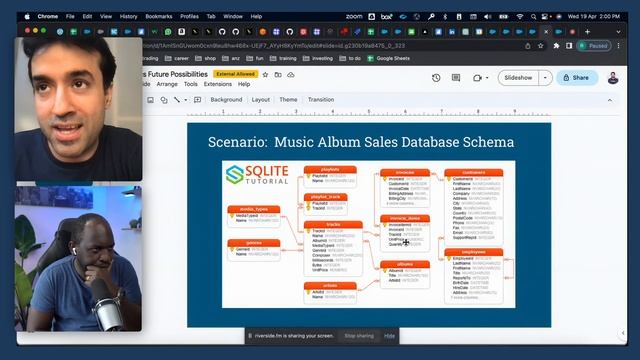
Task: Click the address bar URL
Action: [x=273, y=46]
